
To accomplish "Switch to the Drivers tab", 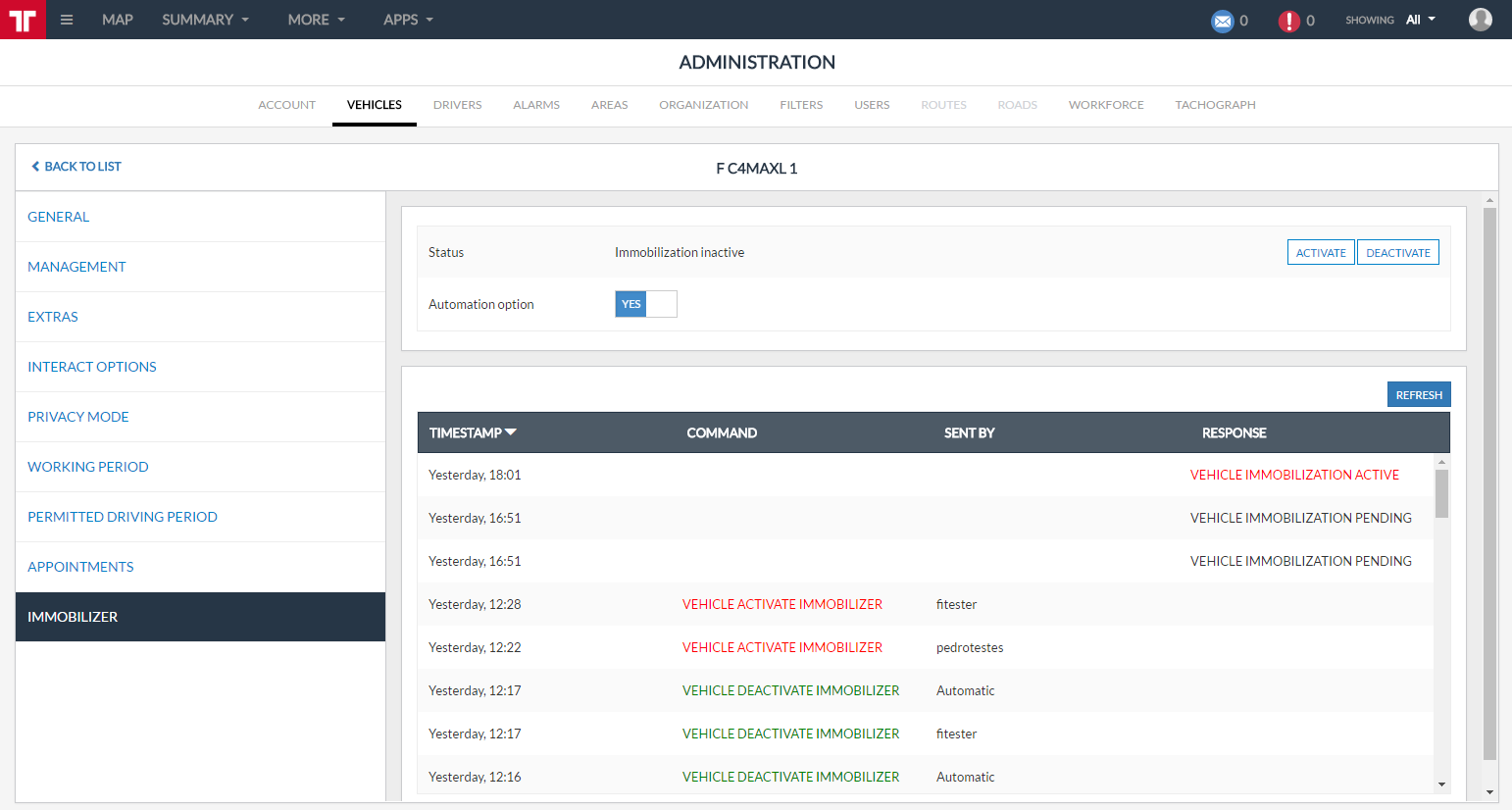I will click(457, 105).
